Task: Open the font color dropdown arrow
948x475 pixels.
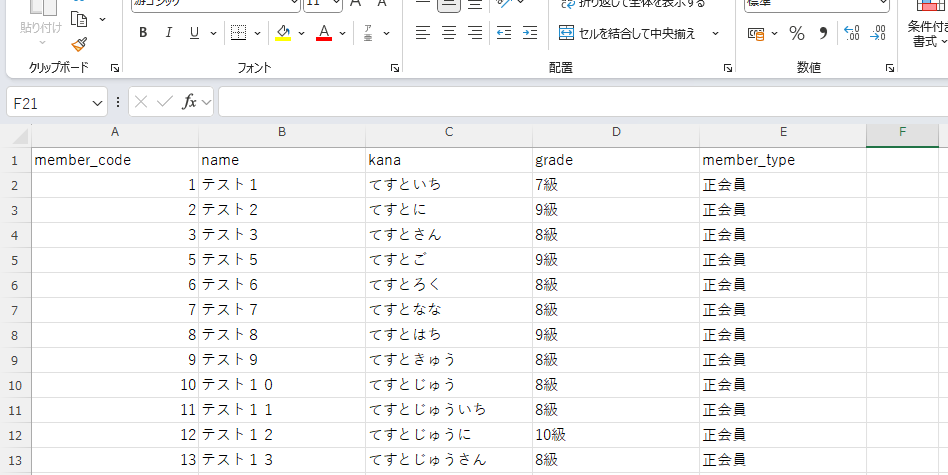Action: [x=343, y=33]
